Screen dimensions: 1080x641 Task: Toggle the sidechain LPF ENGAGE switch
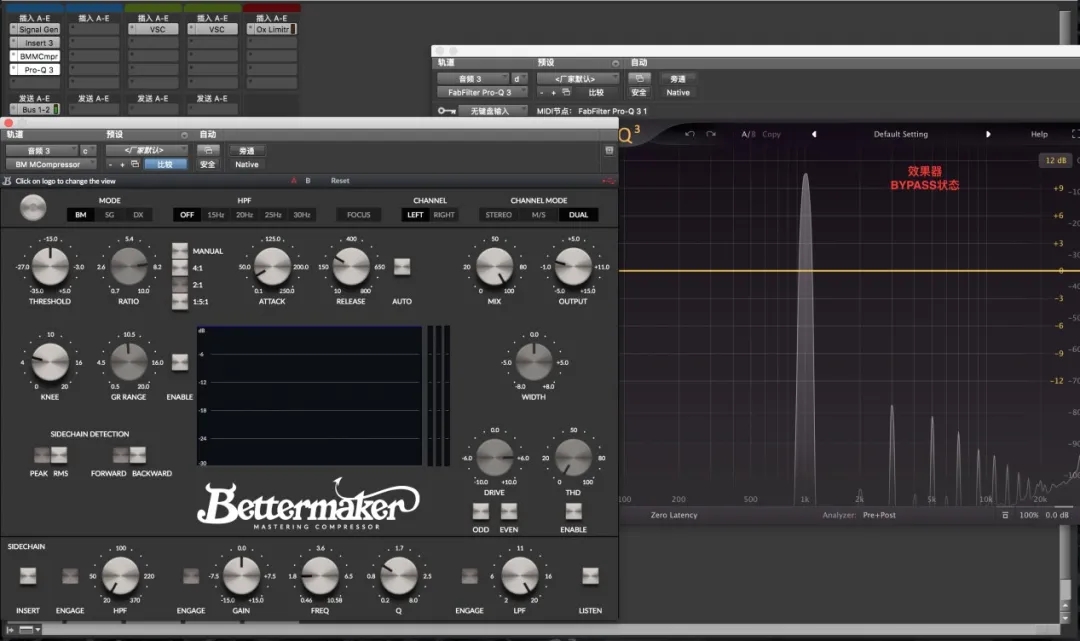469,576
